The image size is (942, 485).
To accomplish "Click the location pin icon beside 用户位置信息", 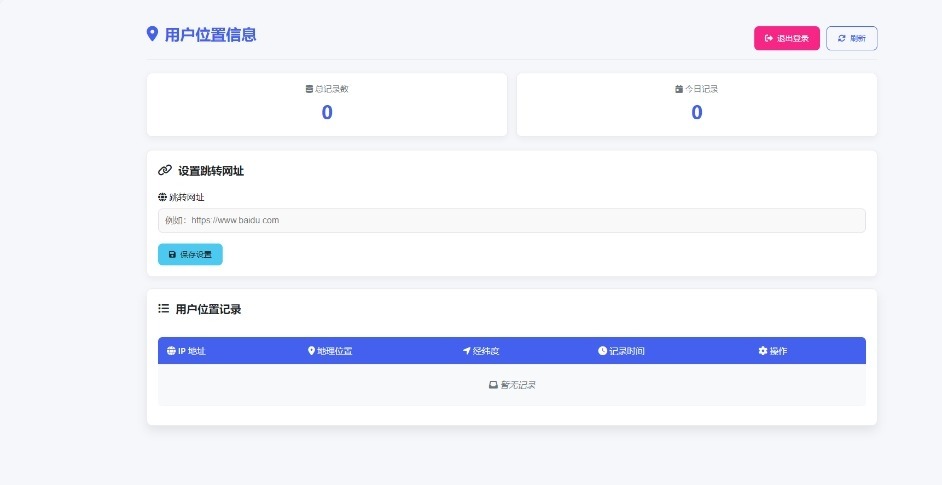I will [x=152, y=34].
